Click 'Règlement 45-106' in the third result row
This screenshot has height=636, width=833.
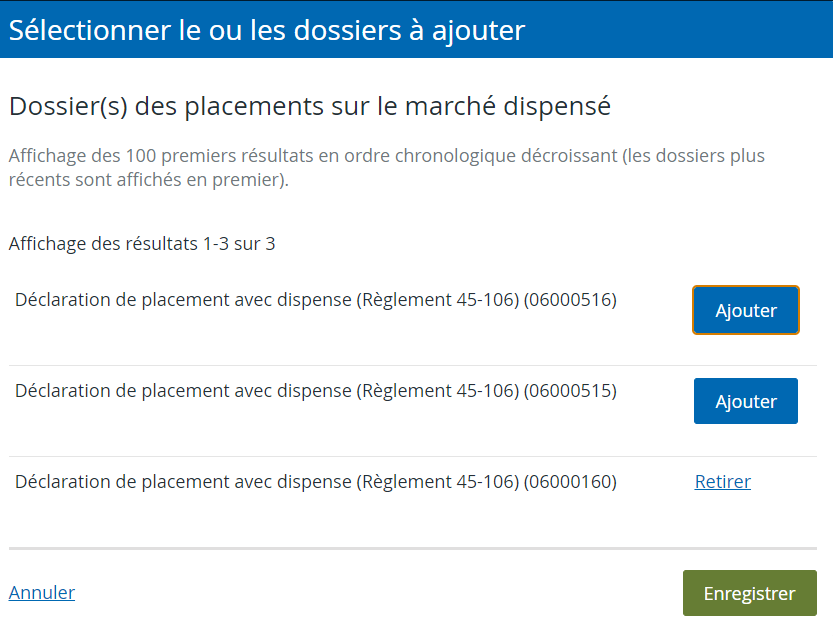(437, 481)
